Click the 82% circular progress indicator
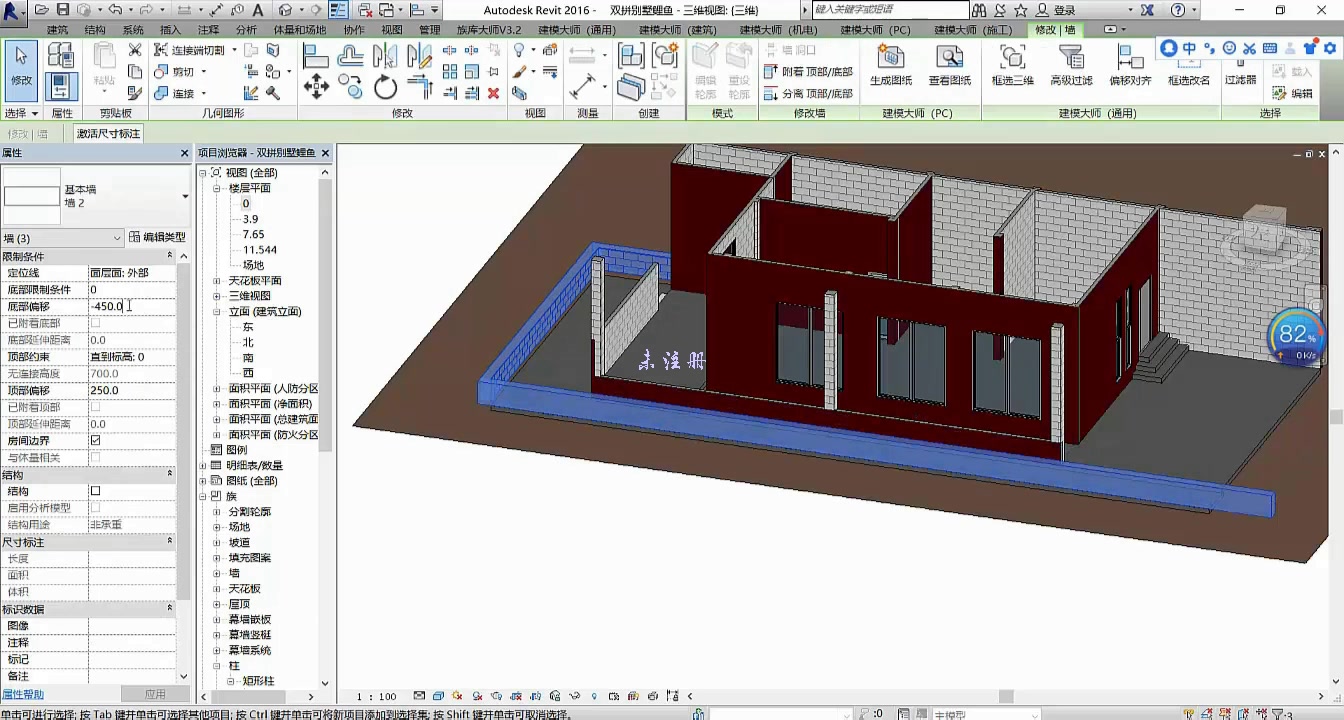Image resolution: width=1344 pixels, height=720 pixels. click(x=1296, y=336)
